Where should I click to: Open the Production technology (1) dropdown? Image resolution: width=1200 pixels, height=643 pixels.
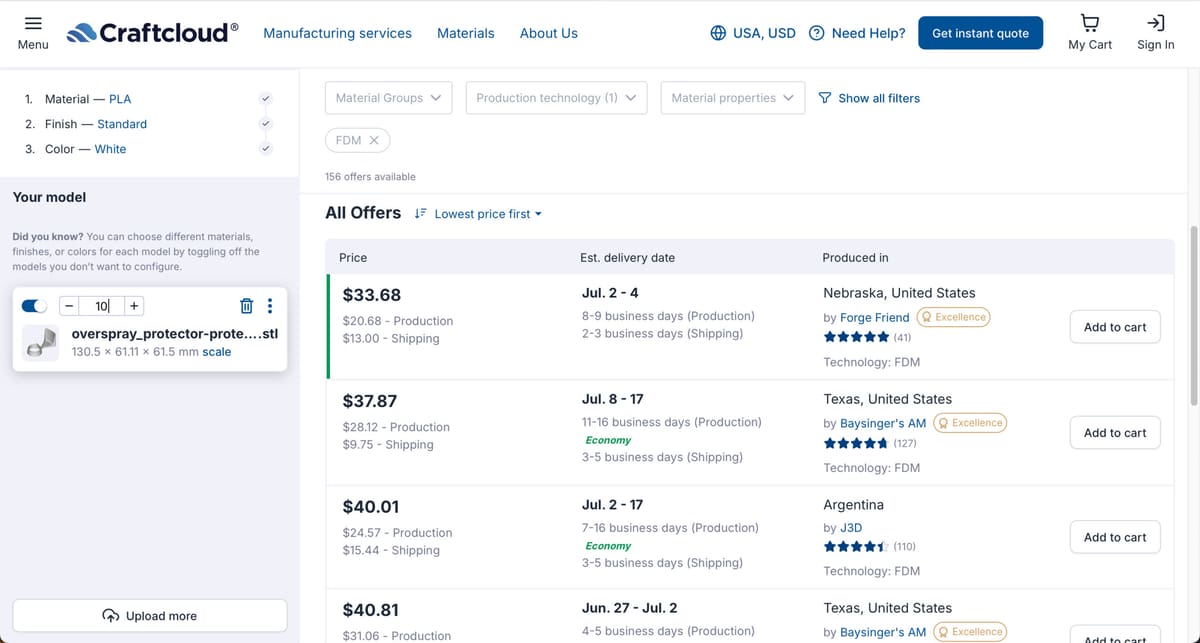(556, 98)
